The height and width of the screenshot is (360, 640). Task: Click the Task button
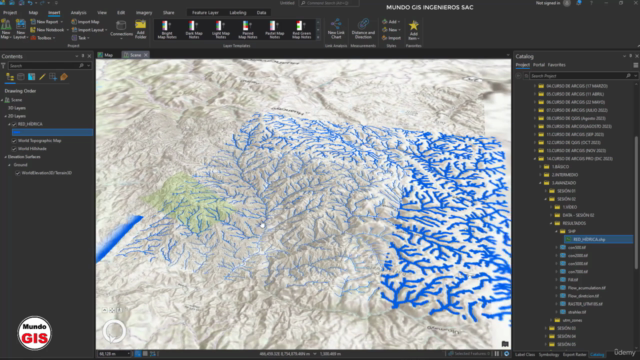pyautogui.click(x=80, y=38)
